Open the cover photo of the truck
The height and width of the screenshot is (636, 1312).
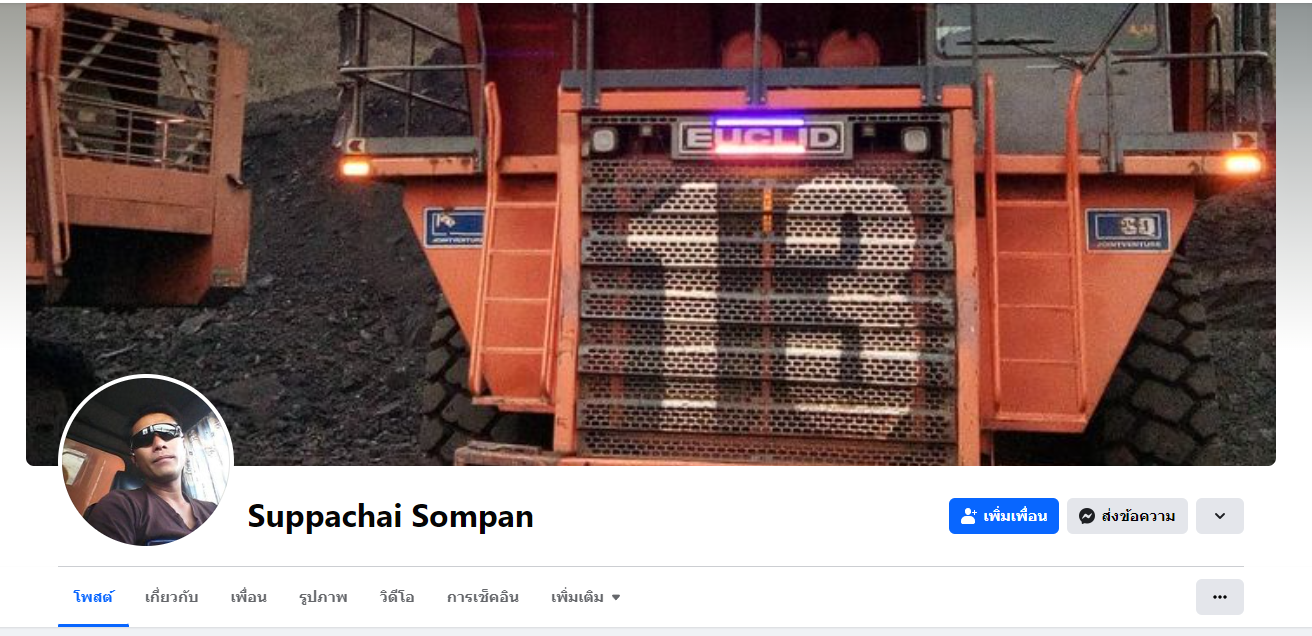point(651,234)
